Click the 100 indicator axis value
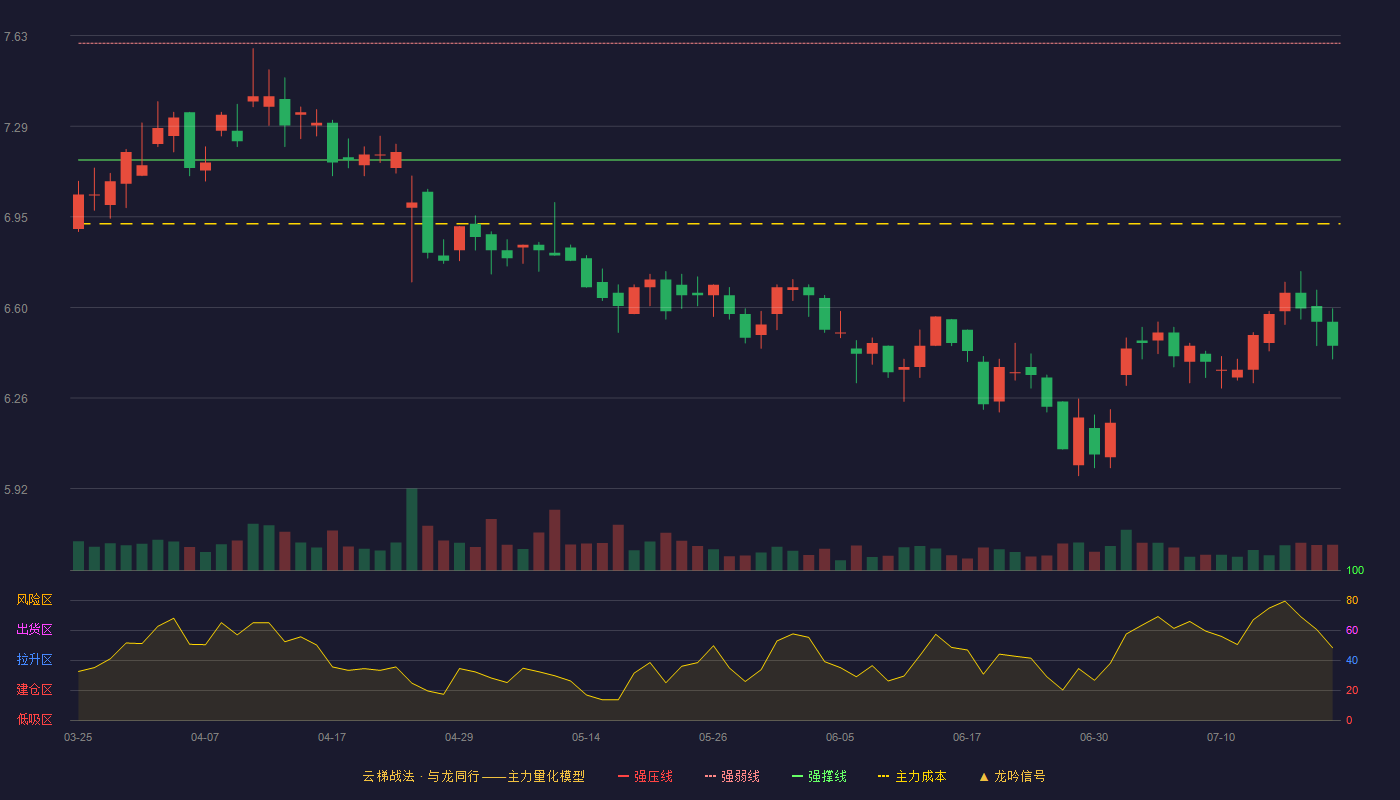Screen dimensions: 1400x800 click(x=1355, y=571)
